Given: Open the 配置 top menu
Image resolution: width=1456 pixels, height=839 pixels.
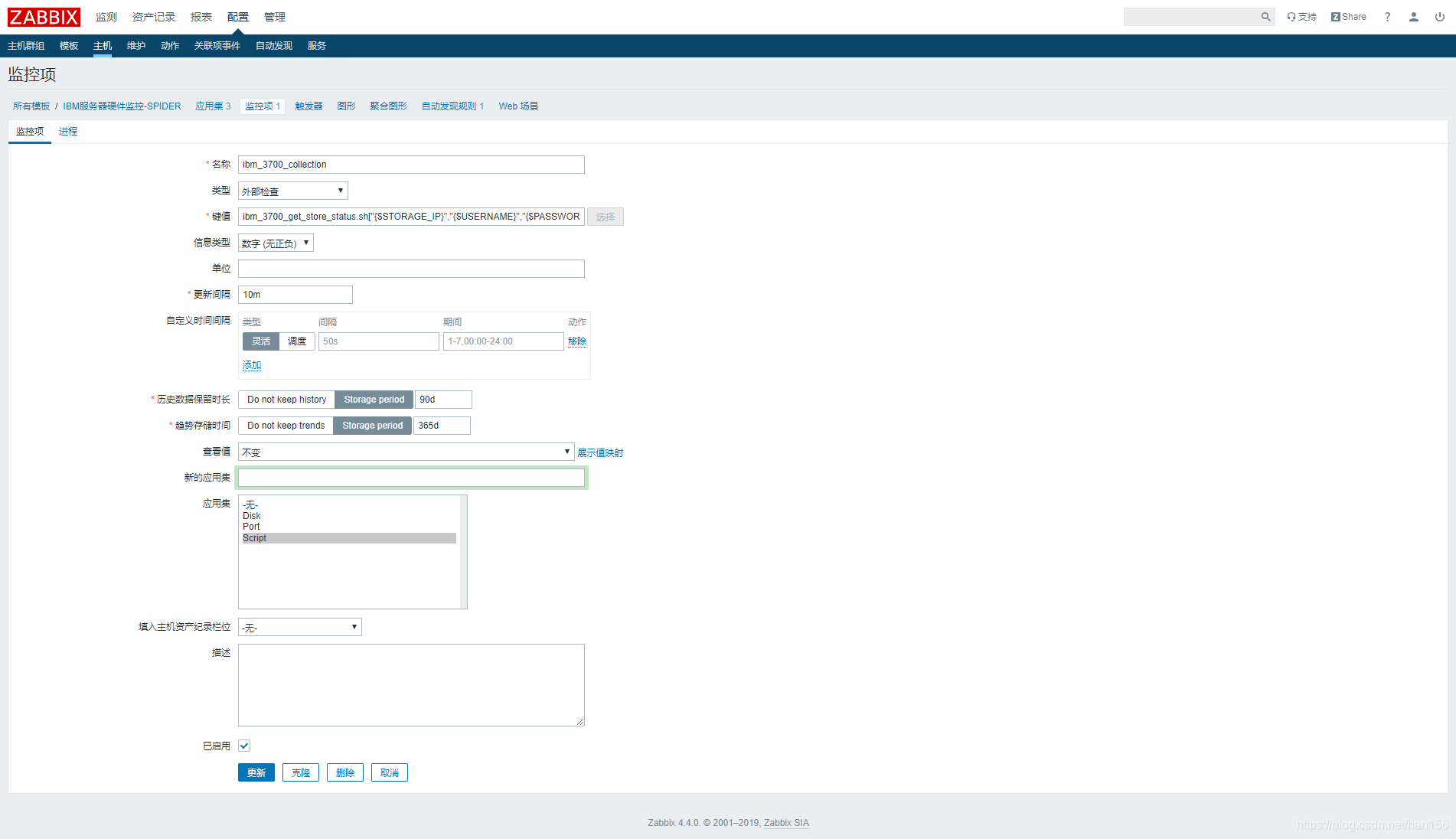Looking at the screenshot, I should [x=238, y=17].
